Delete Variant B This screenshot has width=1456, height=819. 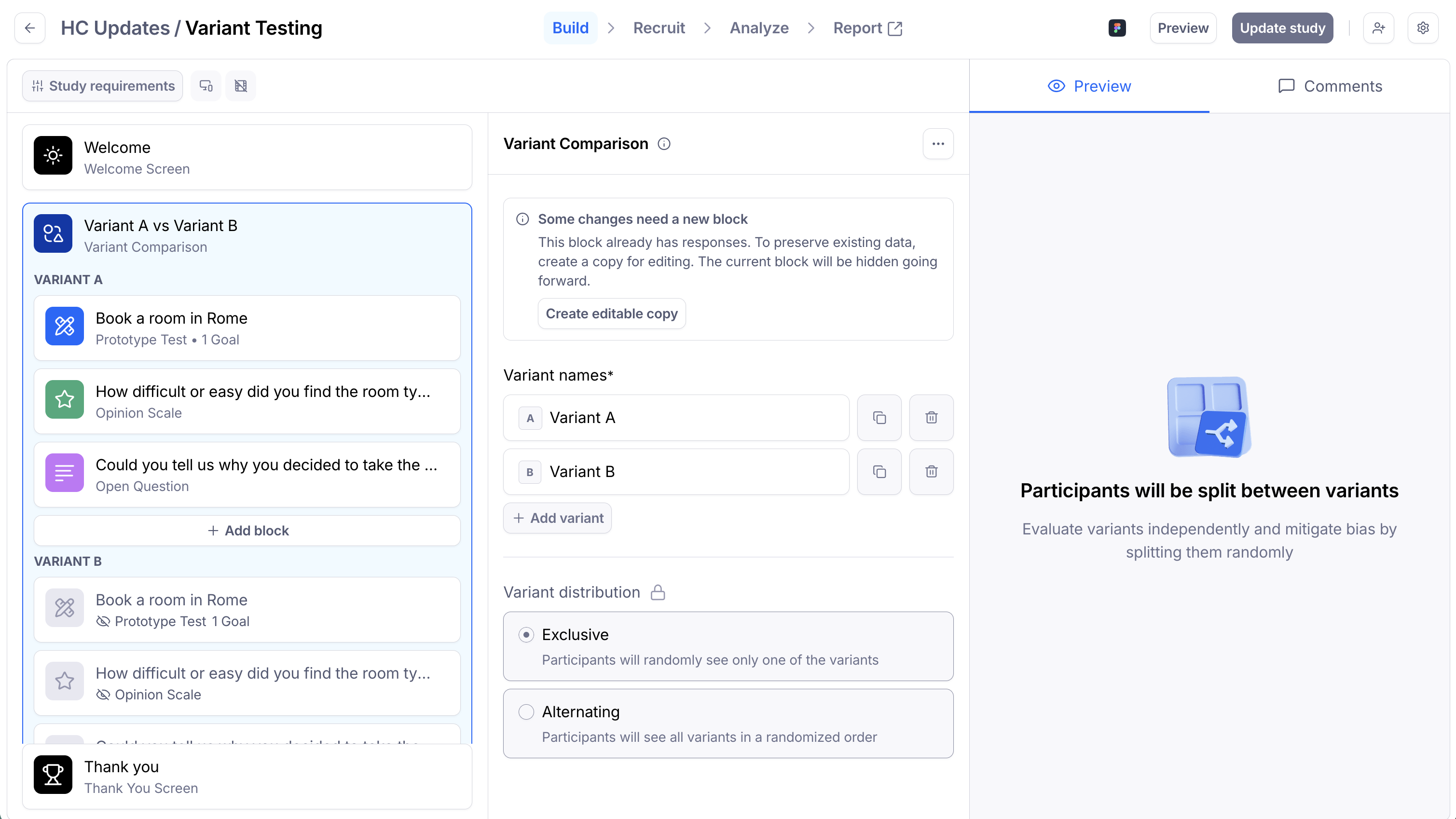(x=932, y=472)
